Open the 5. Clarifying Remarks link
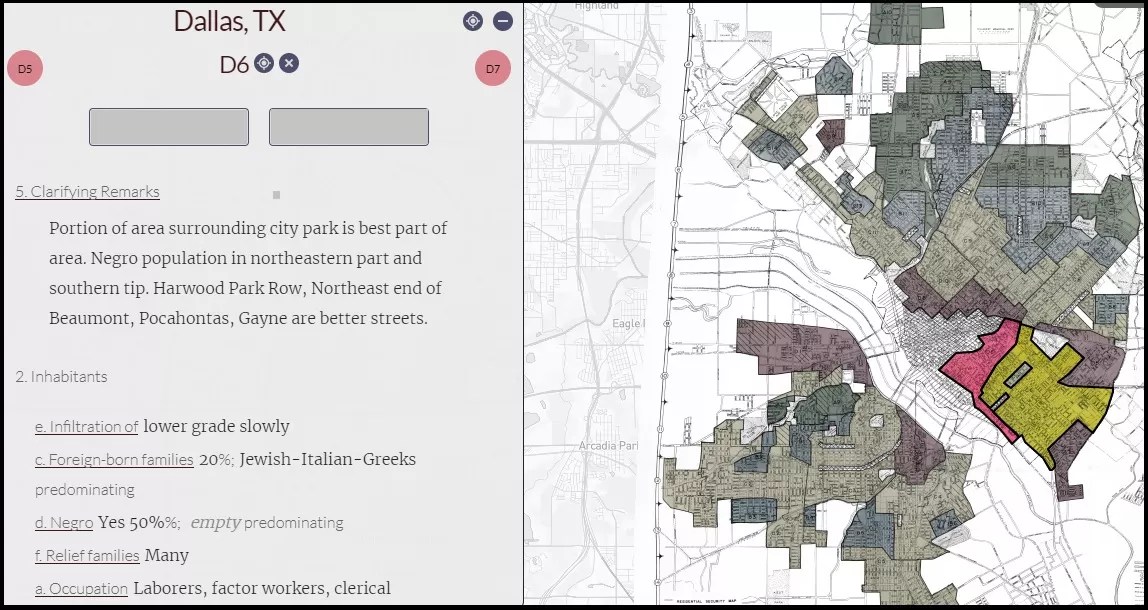The width and height of the screenshot is (1148, 610). pos(87,191)
